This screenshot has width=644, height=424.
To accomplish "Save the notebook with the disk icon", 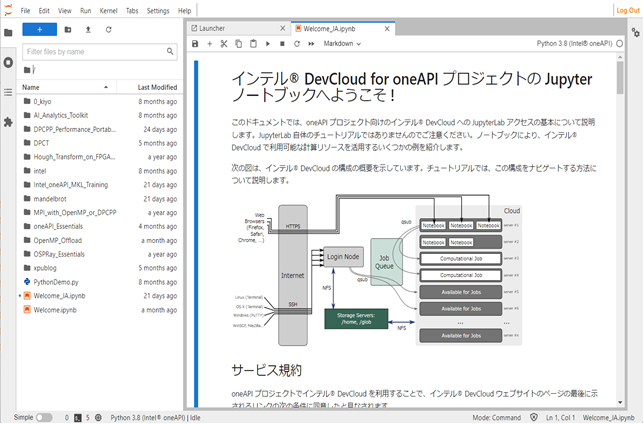I will click(x=195, y=44).
